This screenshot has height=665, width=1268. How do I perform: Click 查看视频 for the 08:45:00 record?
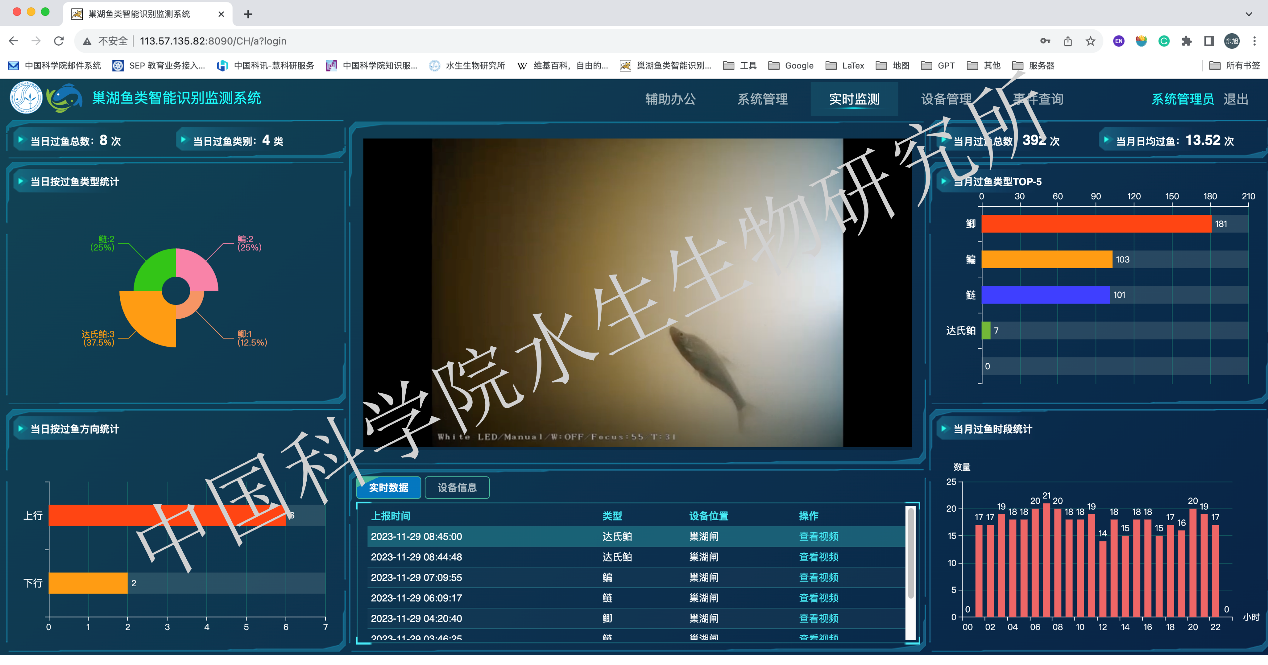[818, 537]
